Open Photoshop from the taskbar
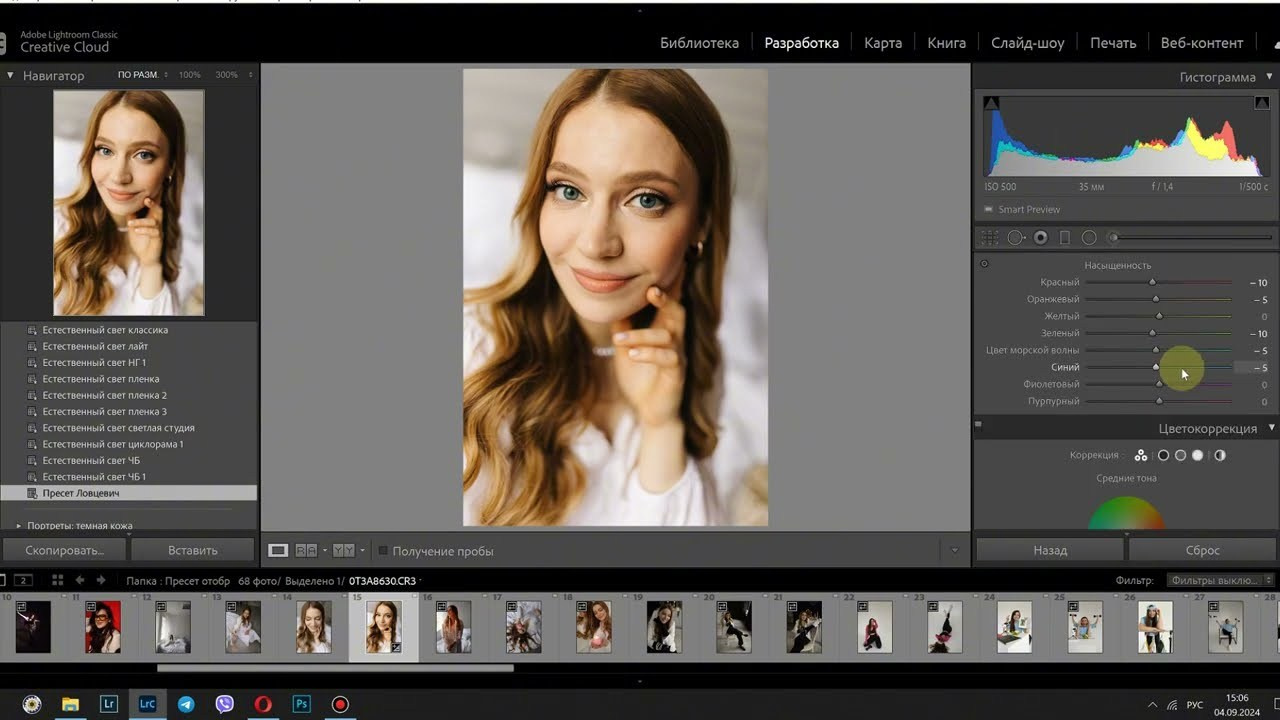Image resolution: width=1280 pixels, height=720 pixels. click(301, 704)
